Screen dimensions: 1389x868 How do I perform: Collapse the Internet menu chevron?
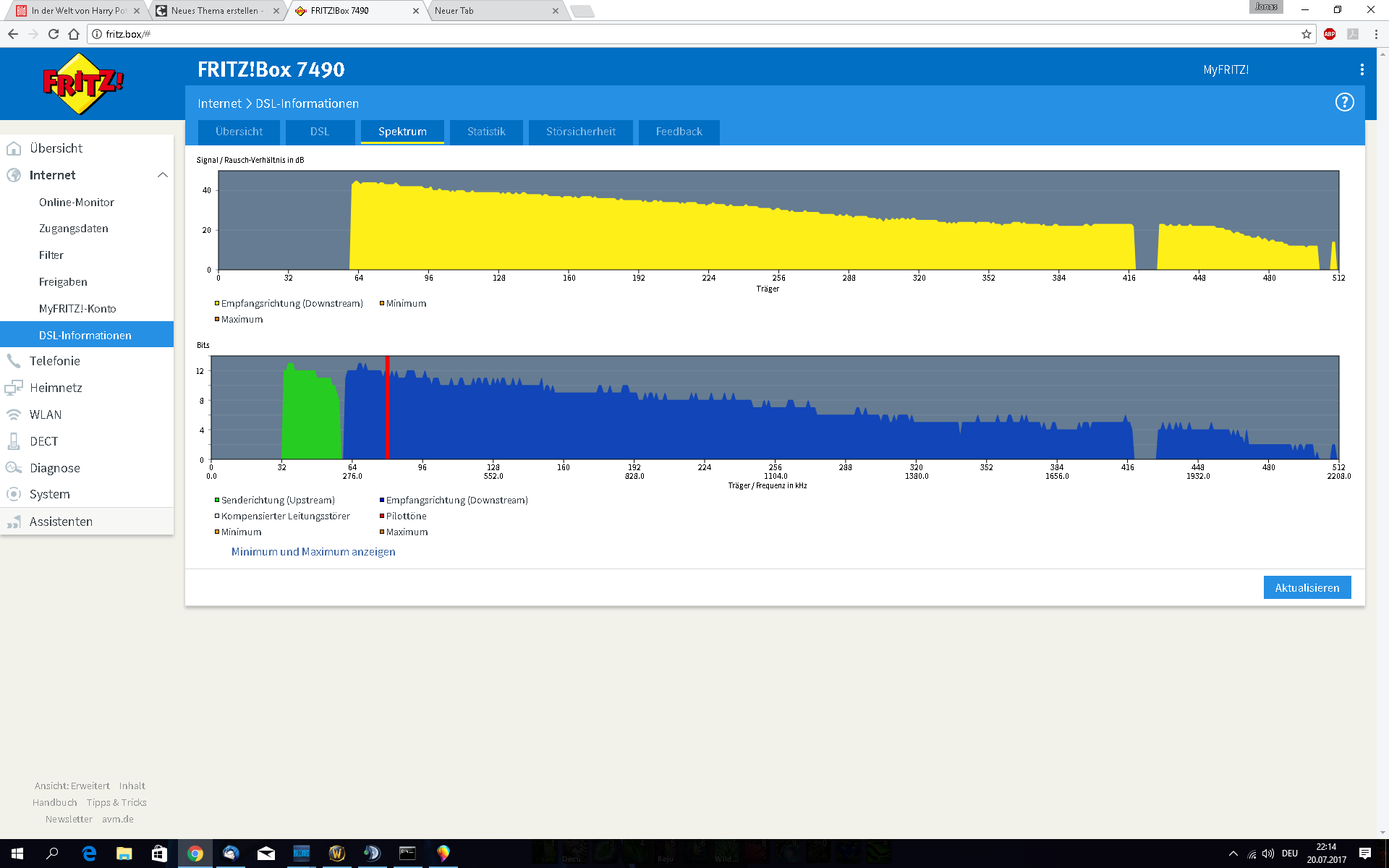[162, 175]
